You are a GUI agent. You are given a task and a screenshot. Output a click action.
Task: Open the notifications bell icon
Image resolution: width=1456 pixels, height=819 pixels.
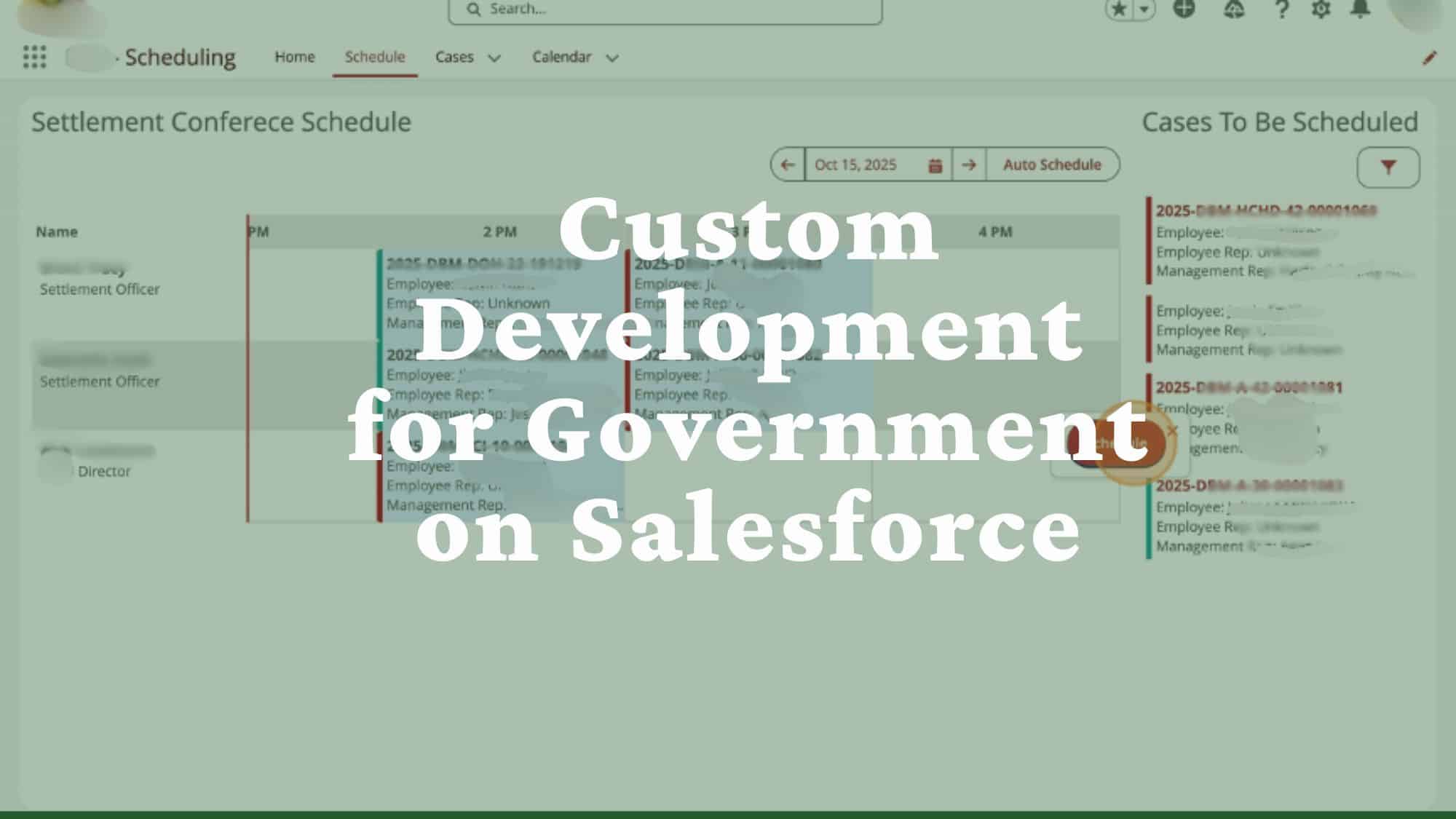point(1360,9)
